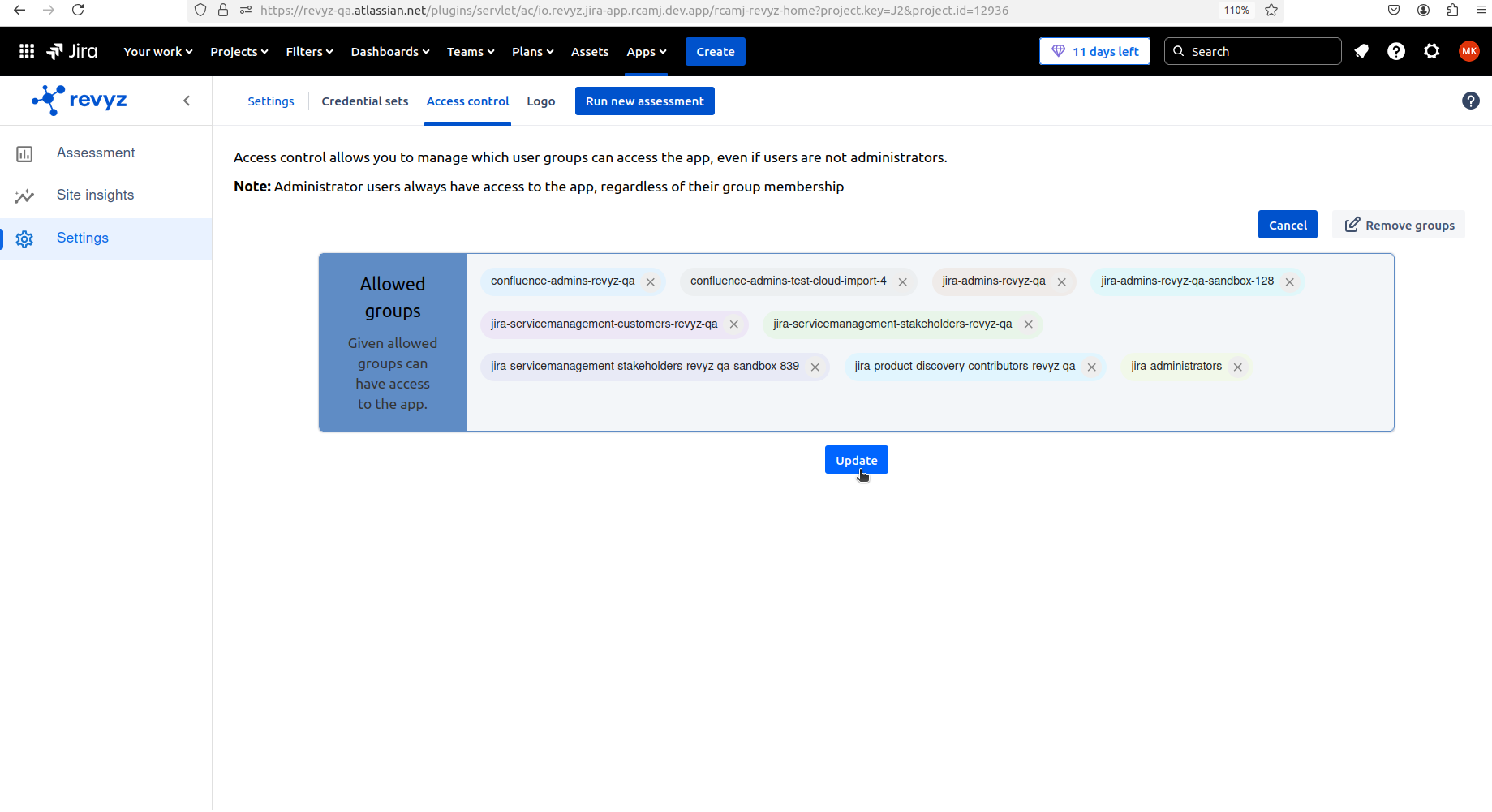Image resolution: width=1492 pixels, height=812 pixels.
Task: Cancel the group edits
Action: 1288,225
